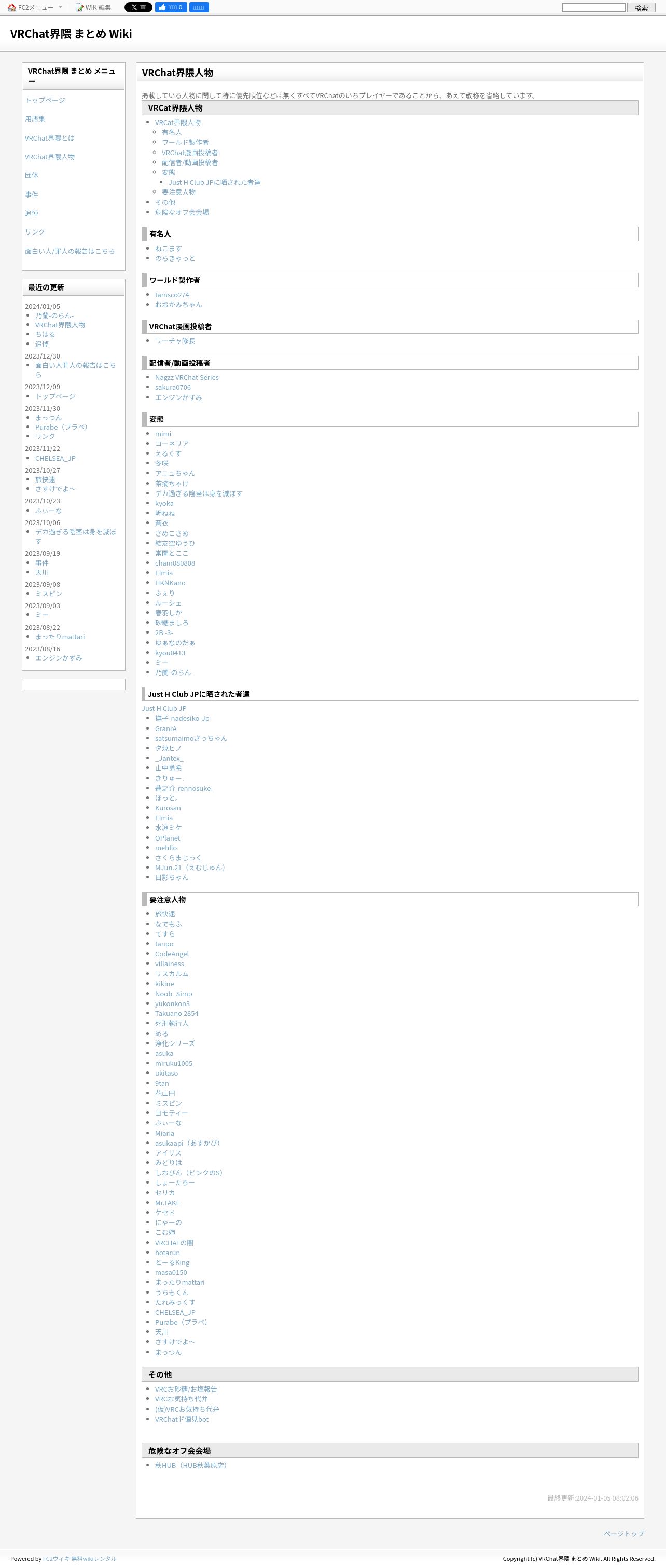This screenshot has height=1568, width=666.
Task: Open the FC2ウィキ footer link
Action: tap(56, 1559)
